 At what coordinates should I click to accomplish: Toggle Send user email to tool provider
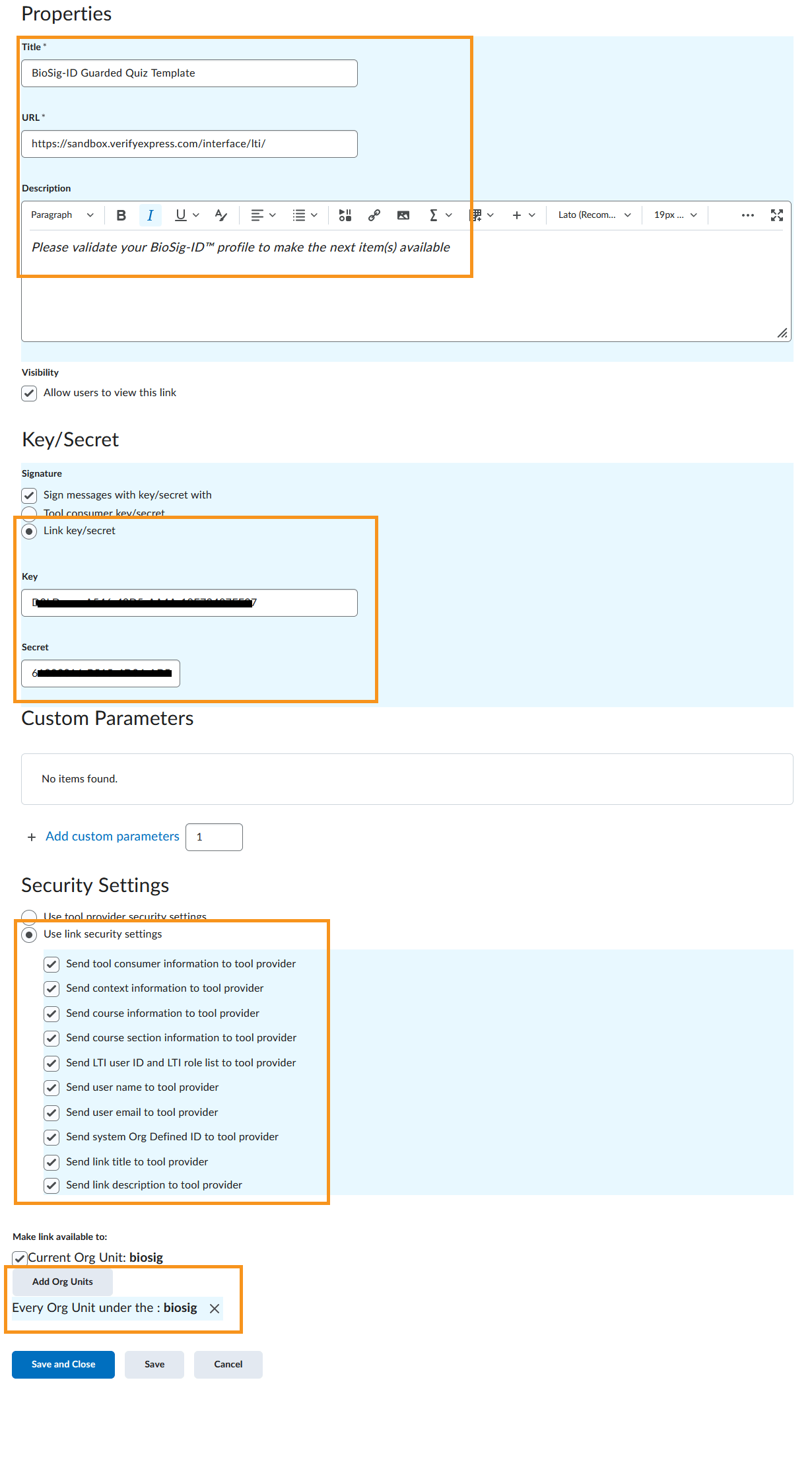[51, 1113]
